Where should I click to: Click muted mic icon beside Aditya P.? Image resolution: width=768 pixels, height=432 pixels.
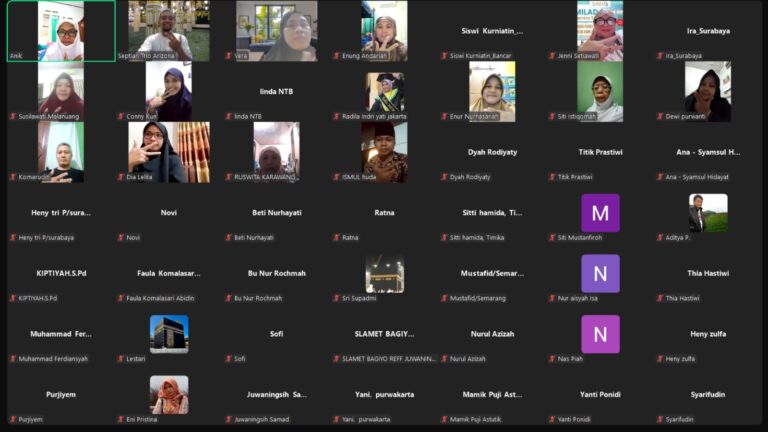coord(659,238)
